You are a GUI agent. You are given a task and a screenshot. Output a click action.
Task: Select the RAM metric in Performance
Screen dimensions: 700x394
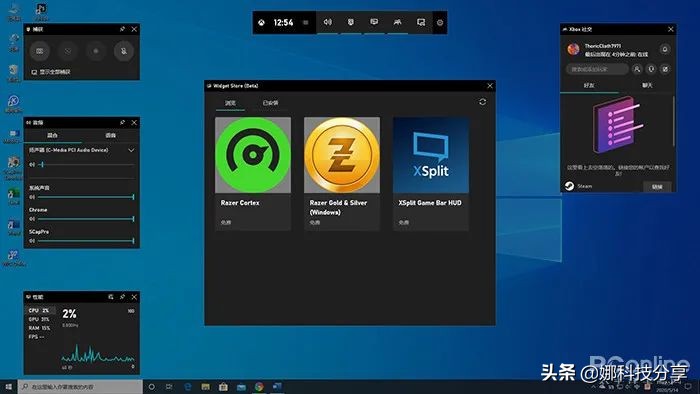click(40, 328)
